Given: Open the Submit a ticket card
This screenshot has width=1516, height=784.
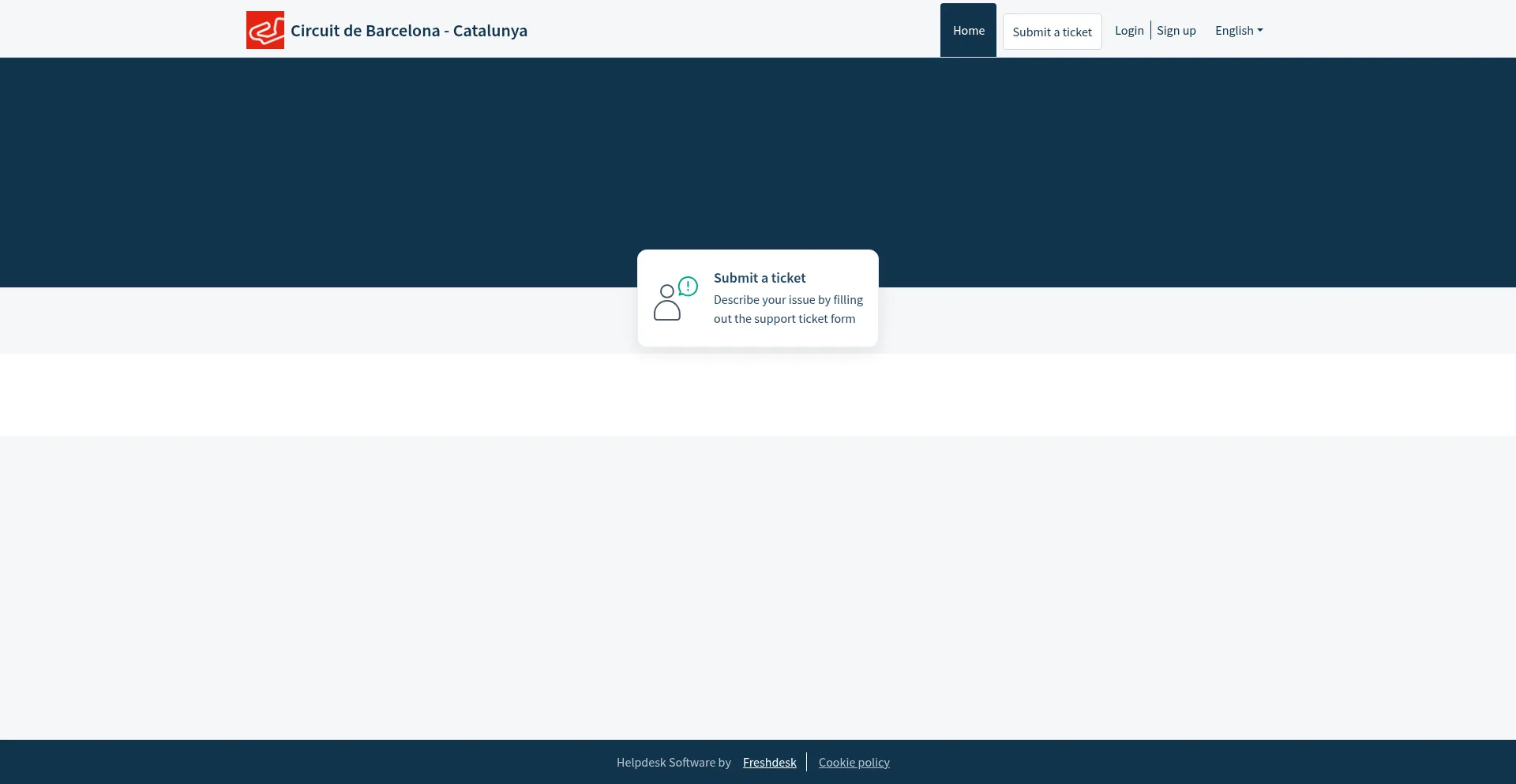Looking at the screenshot, I should pyautogui.click(x=757, y=298).
